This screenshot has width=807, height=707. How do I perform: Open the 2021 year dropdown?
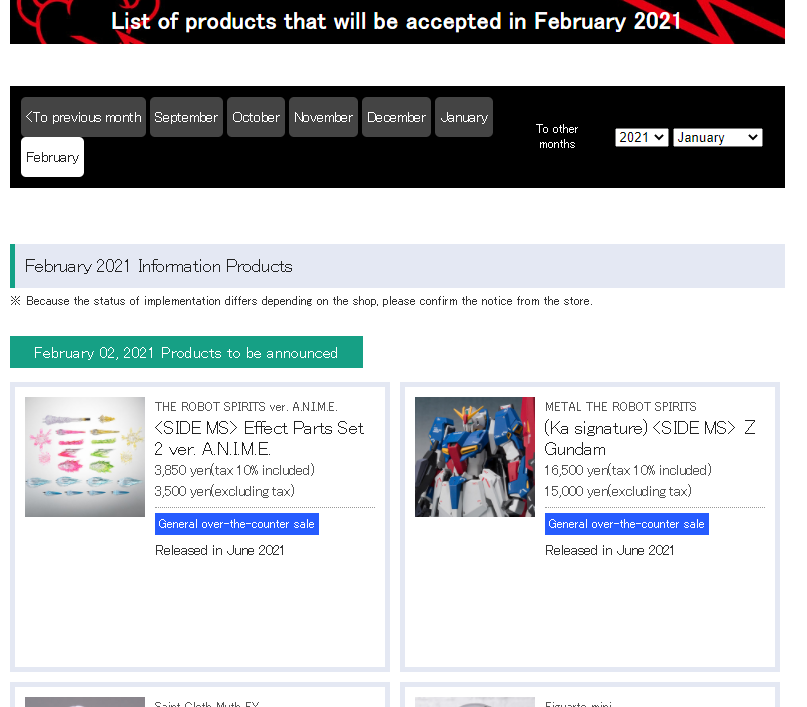642,137
